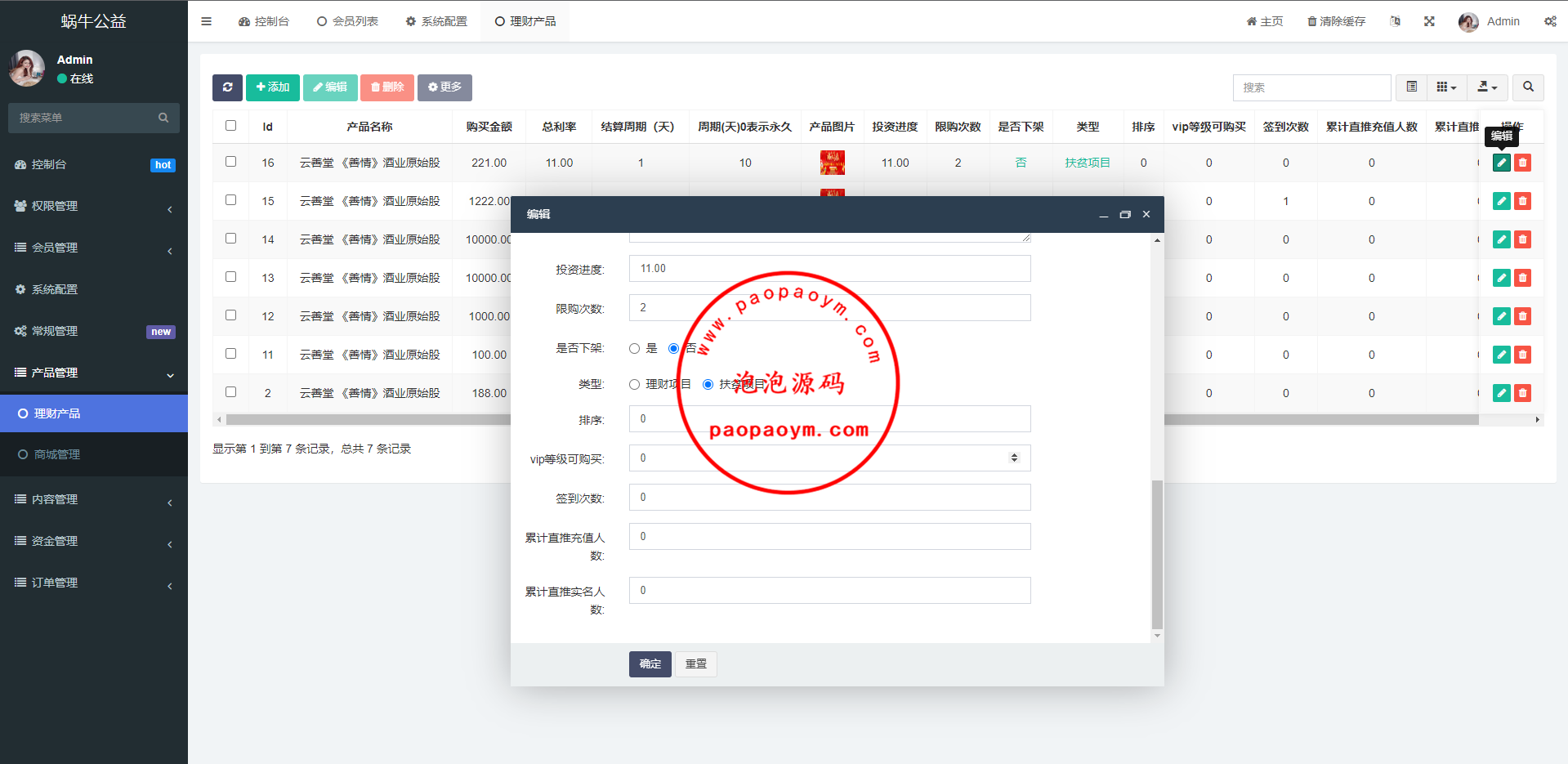
Task: Select the 是 radio for 是否下架
Action: click(x=634, y=349)
